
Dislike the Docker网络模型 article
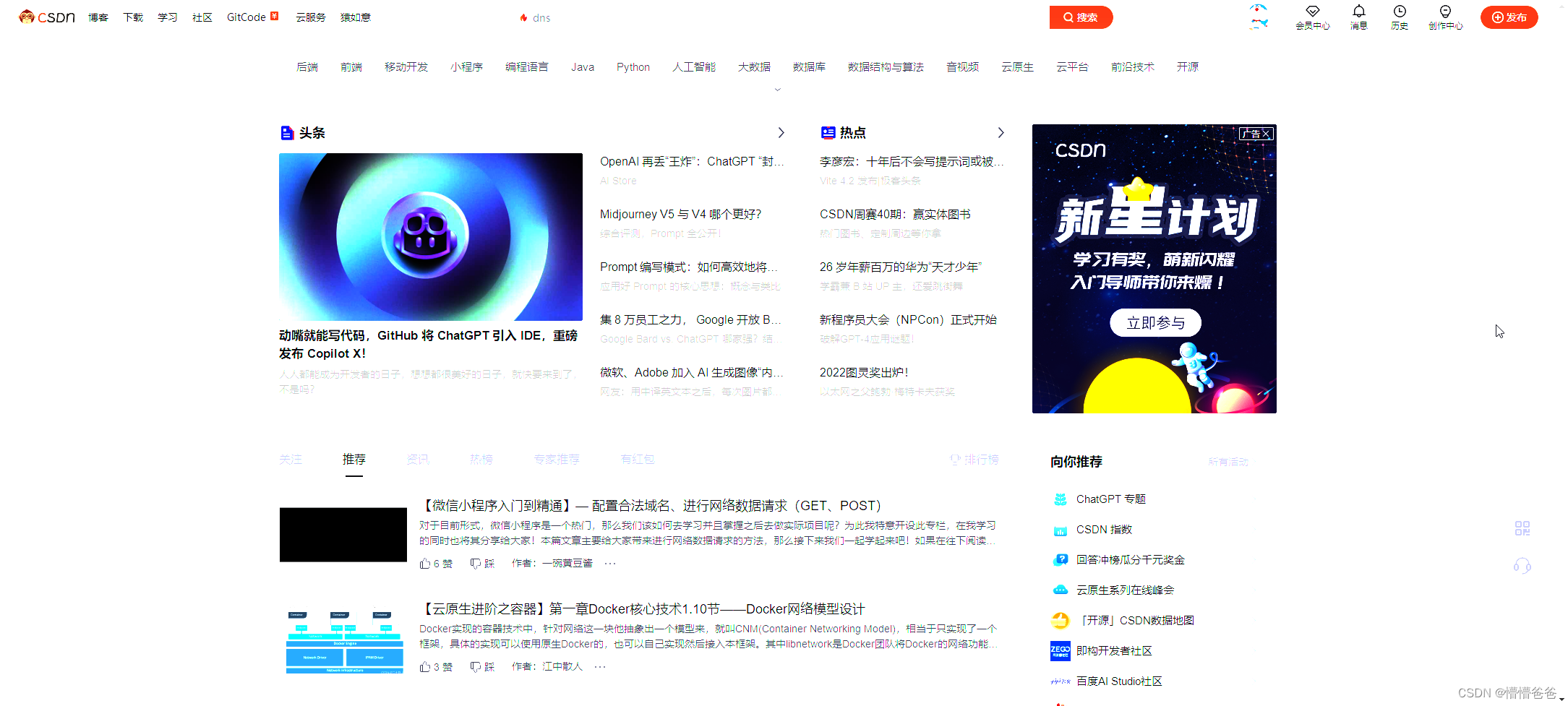482,667
